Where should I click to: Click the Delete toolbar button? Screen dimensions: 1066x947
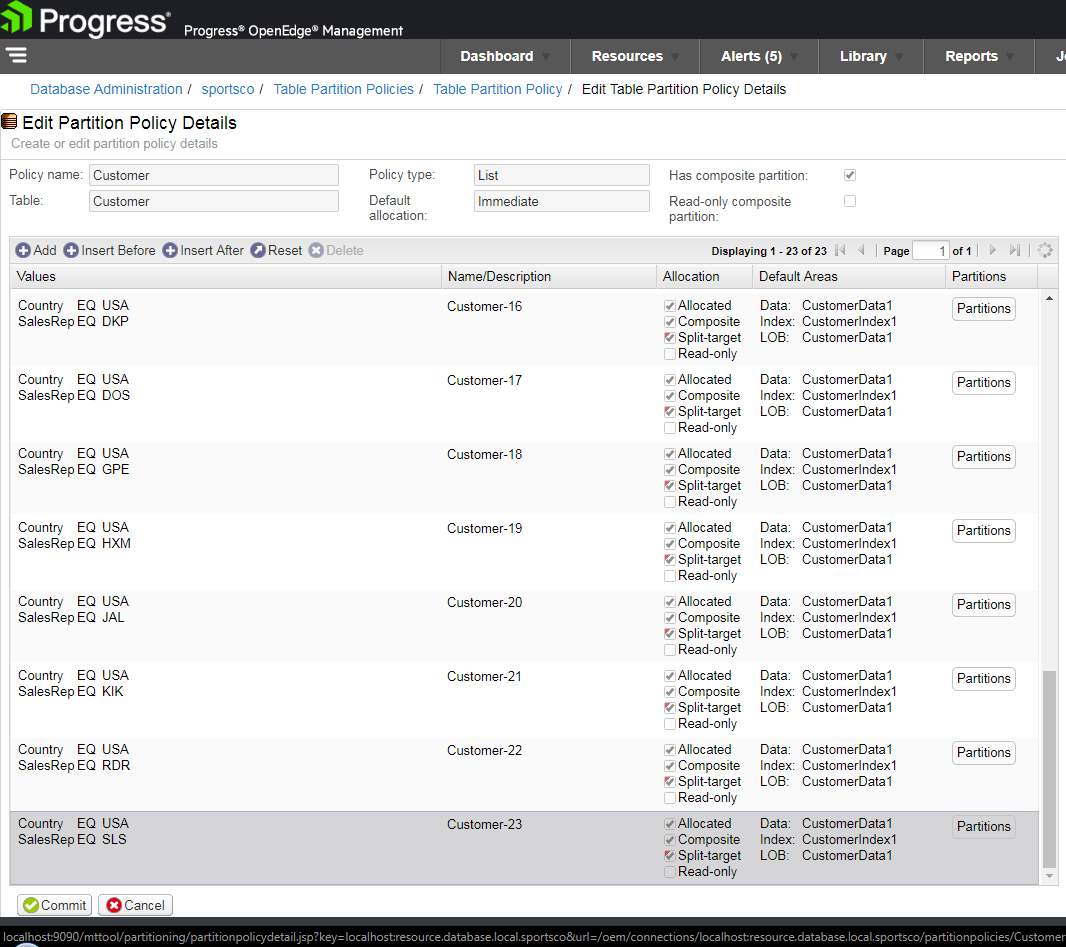[336, 250]
